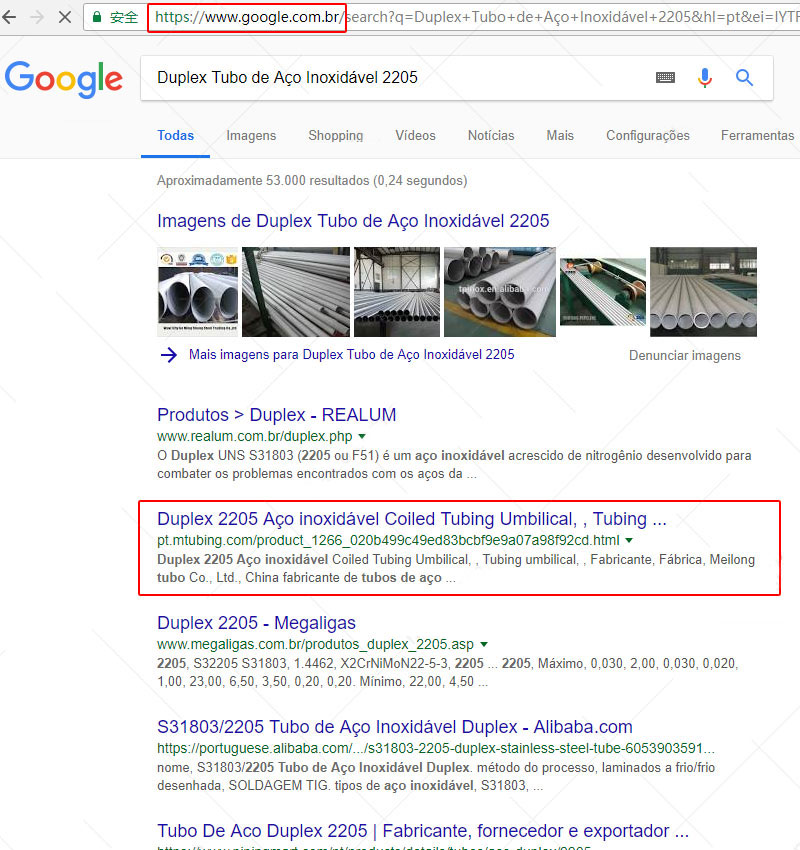
Task: Click Denunciar imagens link
Action: coord(684,355)
